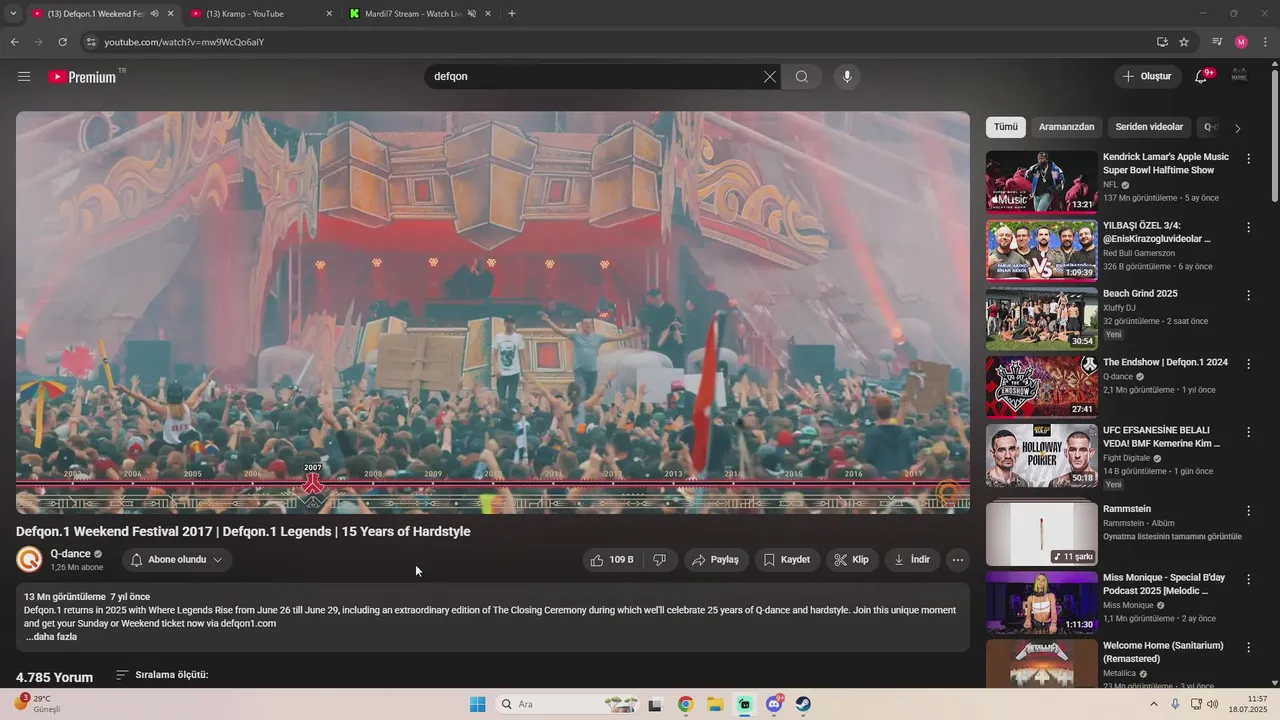Viewport: 1280px width, 720px height.
Task: Open Steam from the taskbar
Action: tap(803, 704)
